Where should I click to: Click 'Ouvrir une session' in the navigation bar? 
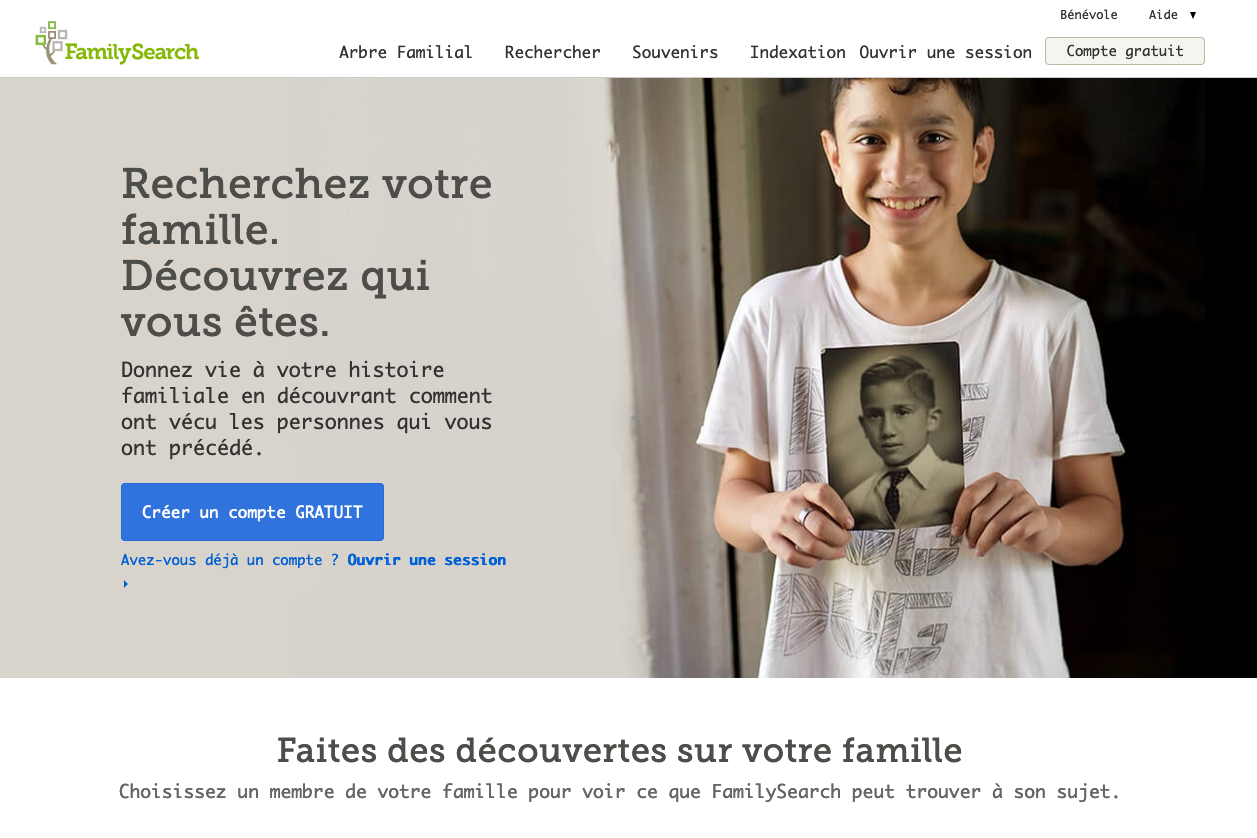[945, 52]
